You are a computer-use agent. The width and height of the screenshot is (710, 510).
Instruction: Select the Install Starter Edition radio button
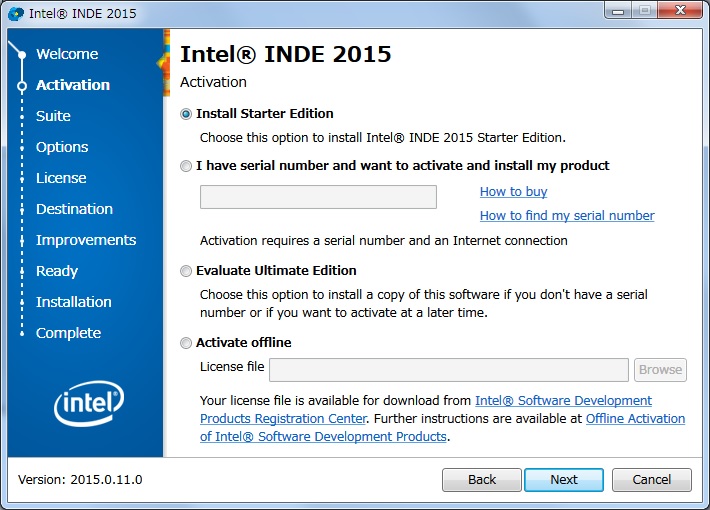coord(186,114)
